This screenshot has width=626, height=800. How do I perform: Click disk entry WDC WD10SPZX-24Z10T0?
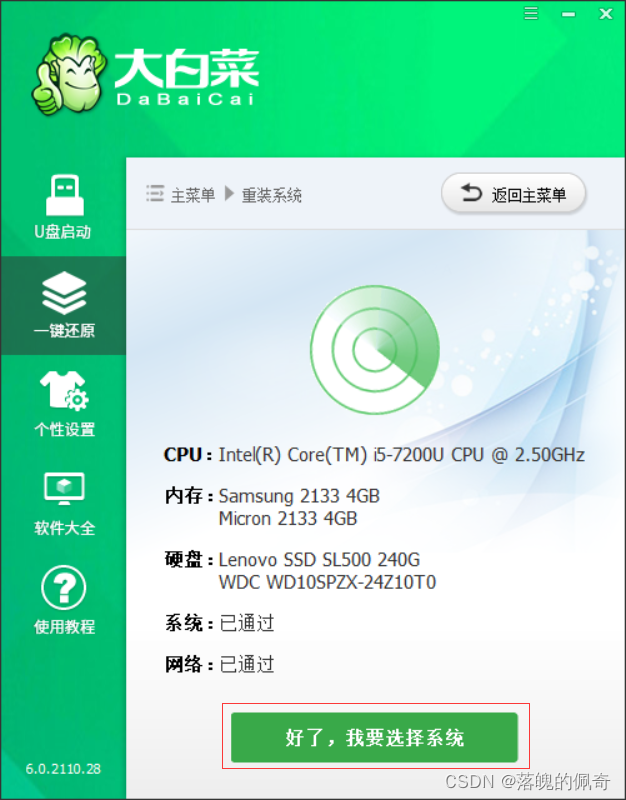(328, 582)
